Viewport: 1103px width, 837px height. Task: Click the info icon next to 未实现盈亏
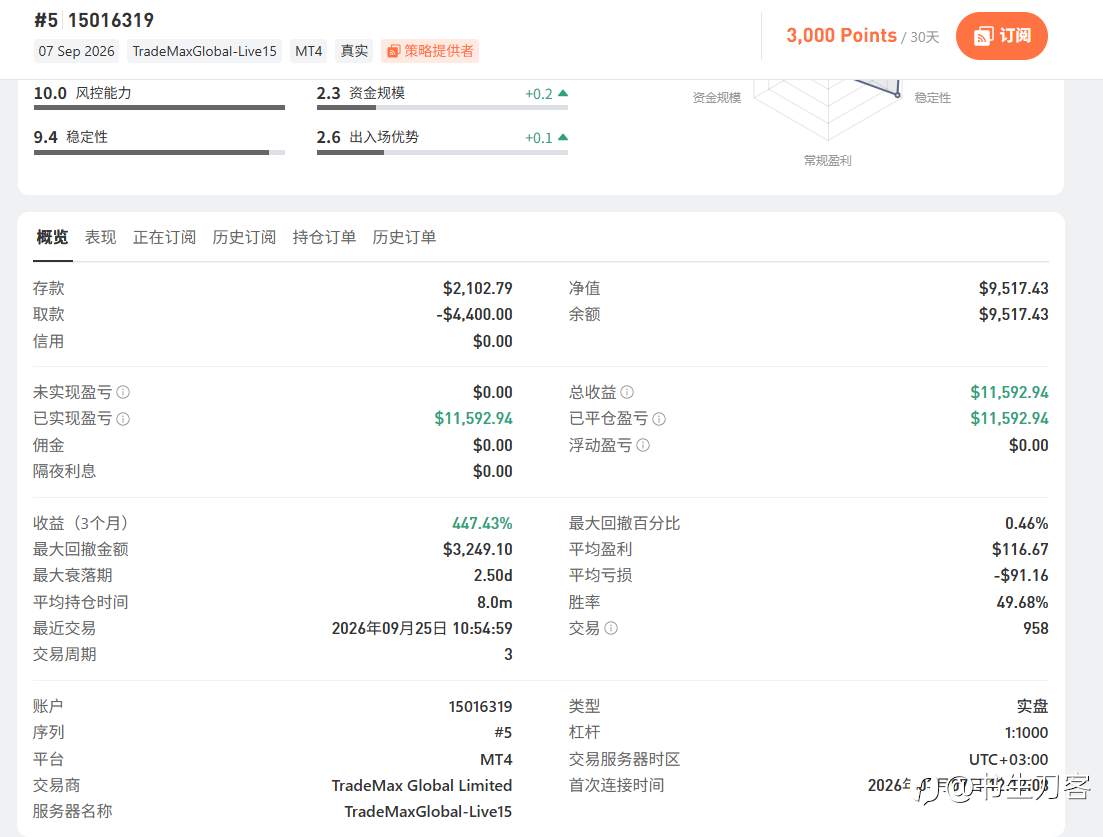click(x=123, y=392)
